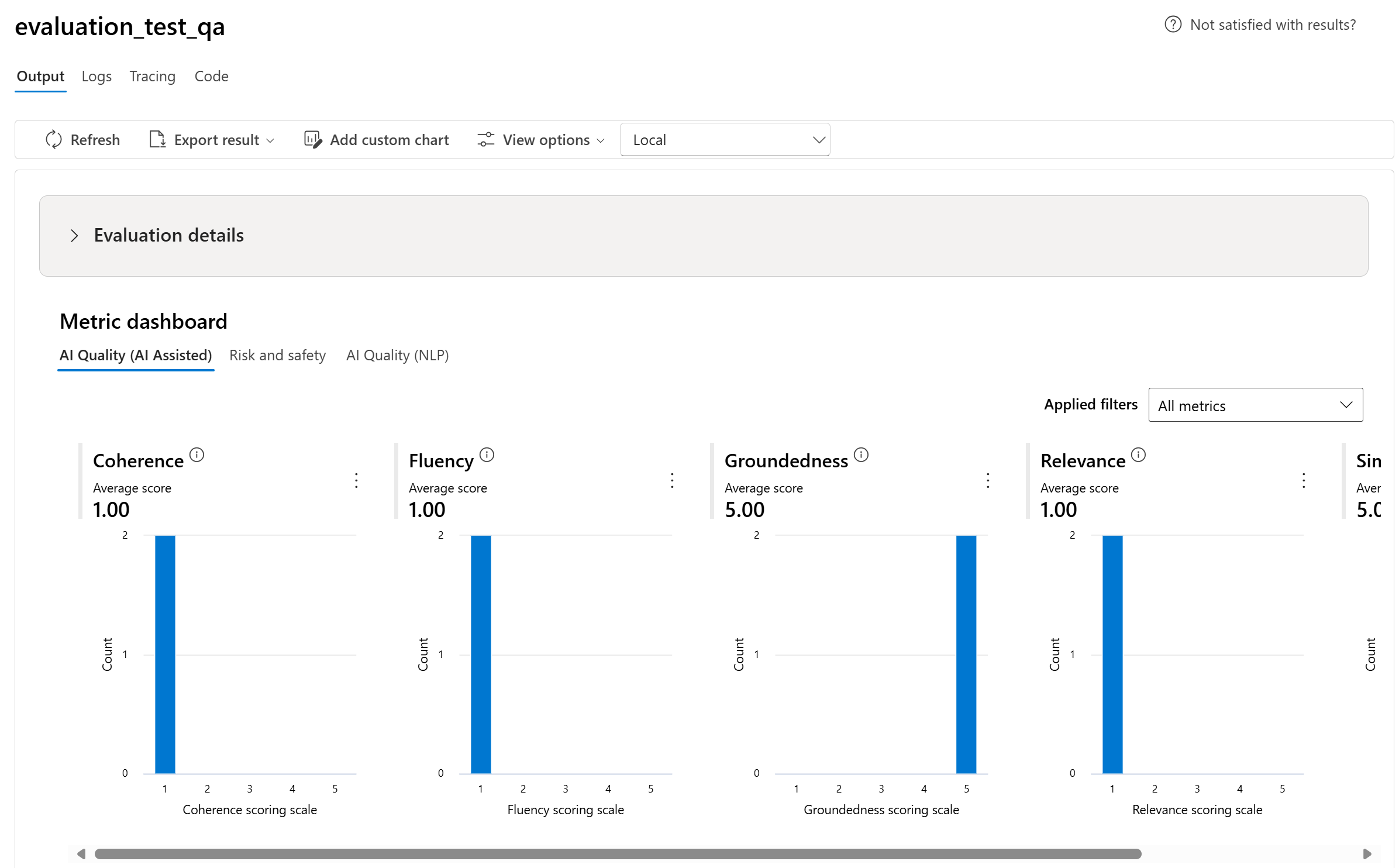1399x868 pixels.
Task: Open the All metrics filter dropdown
Action: pos(1255,405)
